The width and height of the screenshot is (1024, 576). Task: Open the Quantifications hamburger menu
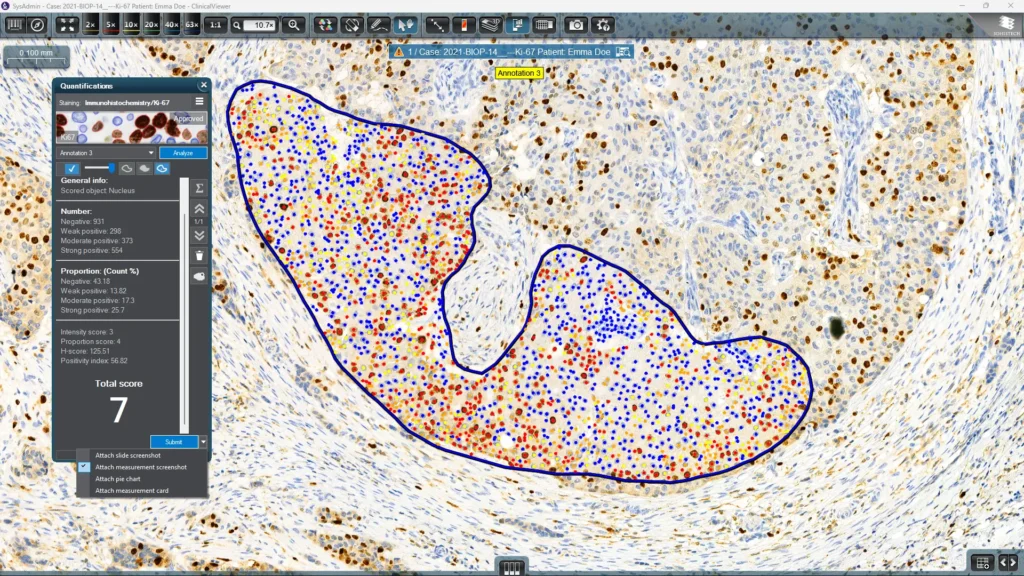[199, 102]
